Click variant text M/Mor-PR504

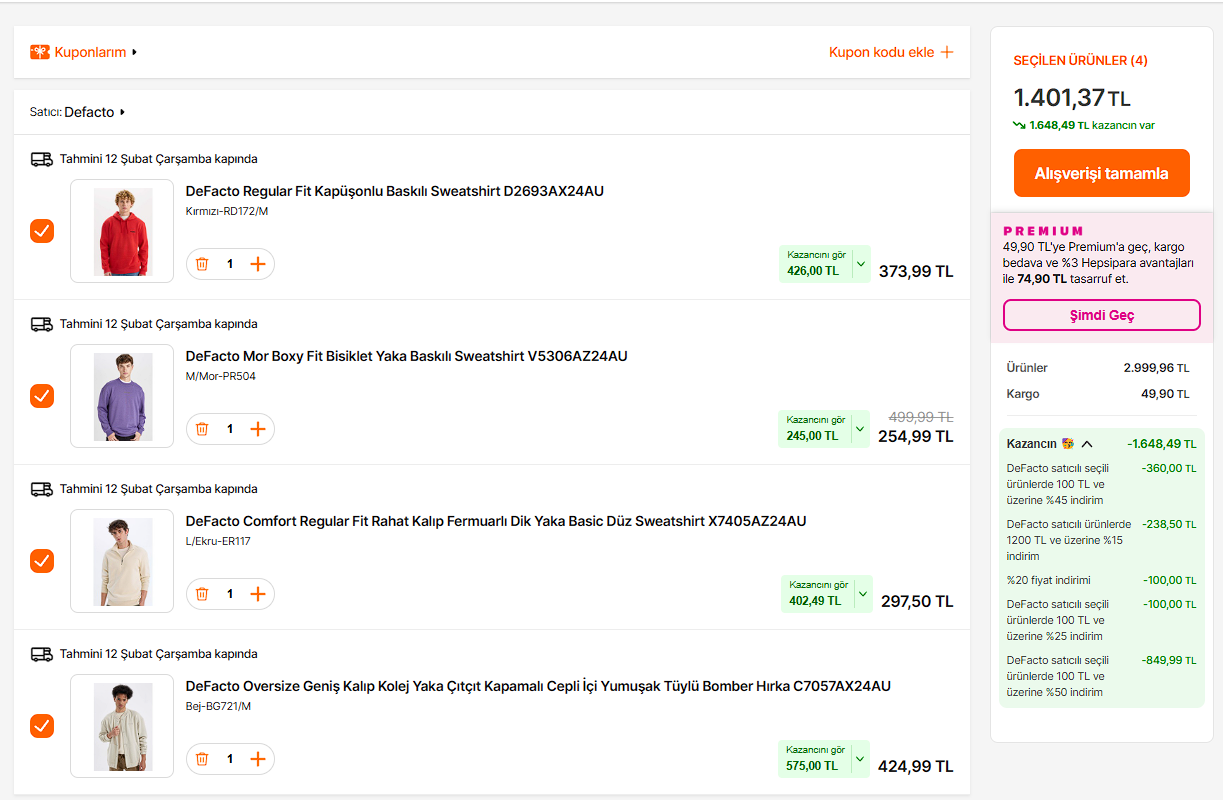(x=220, y=376)
